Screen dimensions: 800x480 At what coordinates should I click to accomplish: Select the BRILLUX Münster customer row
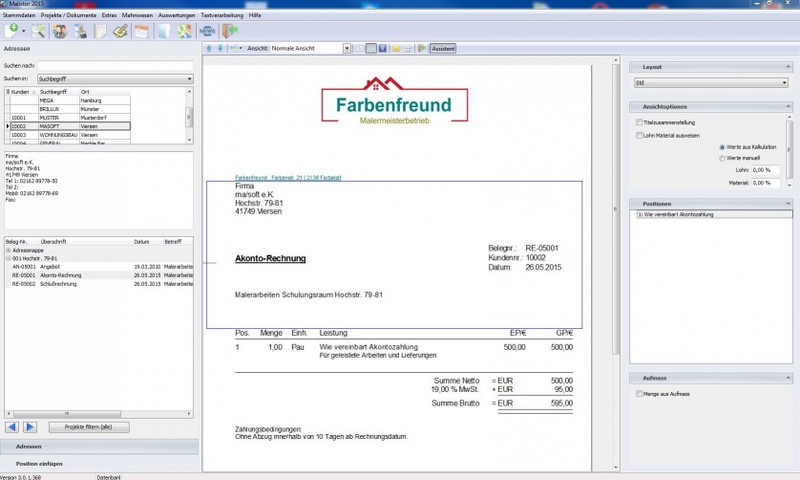pyautogui.click(x=70, y=109)
